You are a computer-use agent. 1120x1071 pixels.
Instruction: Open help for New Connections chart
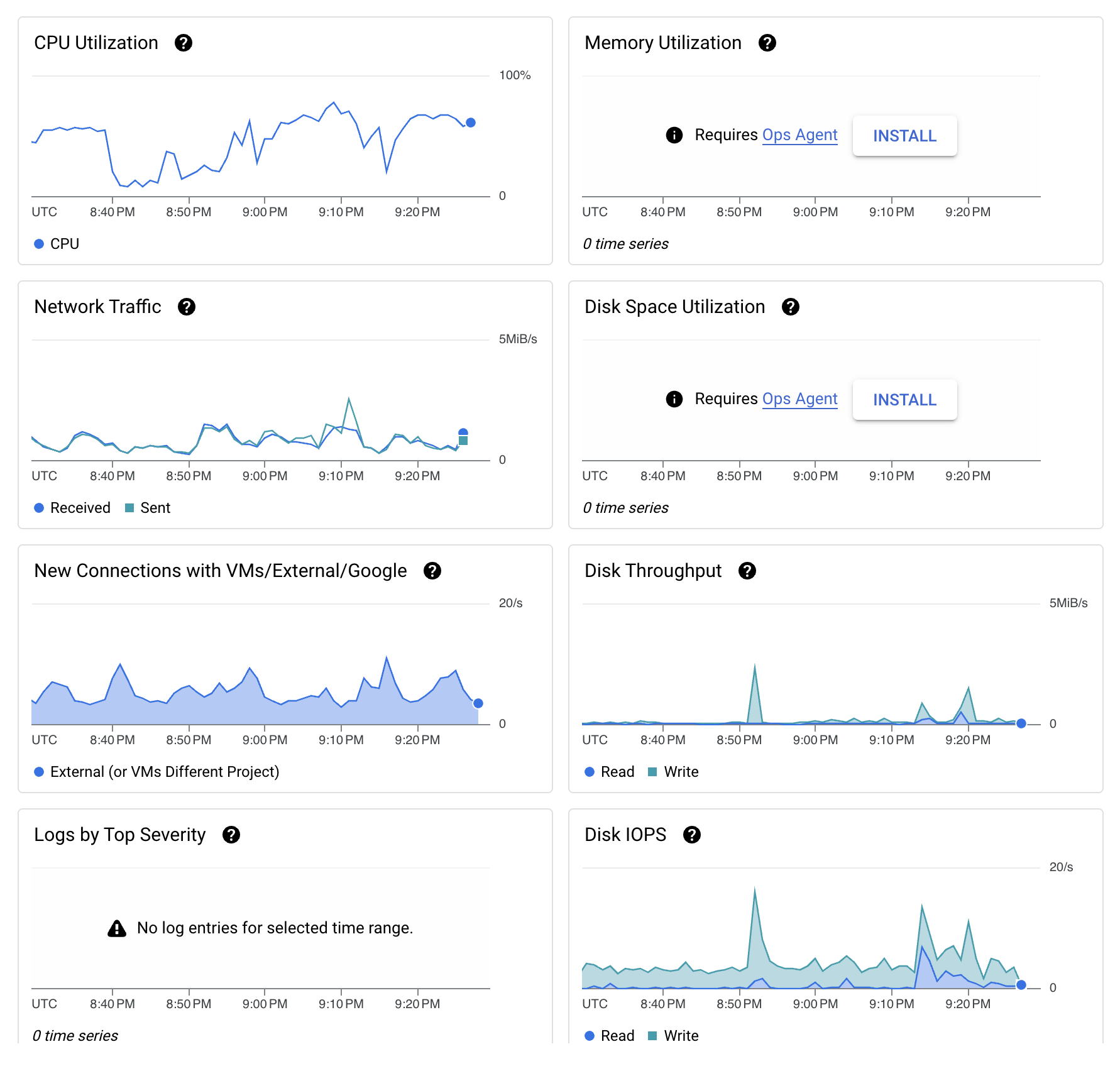click(x=432, y=571)
